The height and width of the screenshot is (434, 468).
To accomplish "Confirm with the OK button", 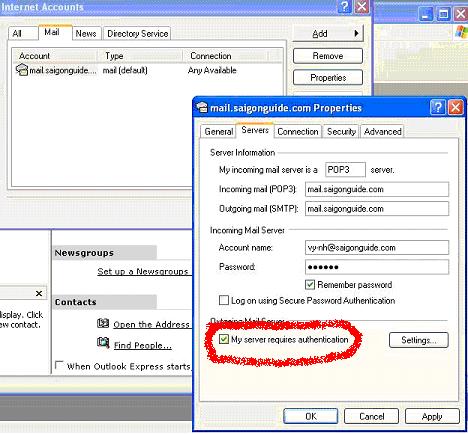I will (311, 416).
